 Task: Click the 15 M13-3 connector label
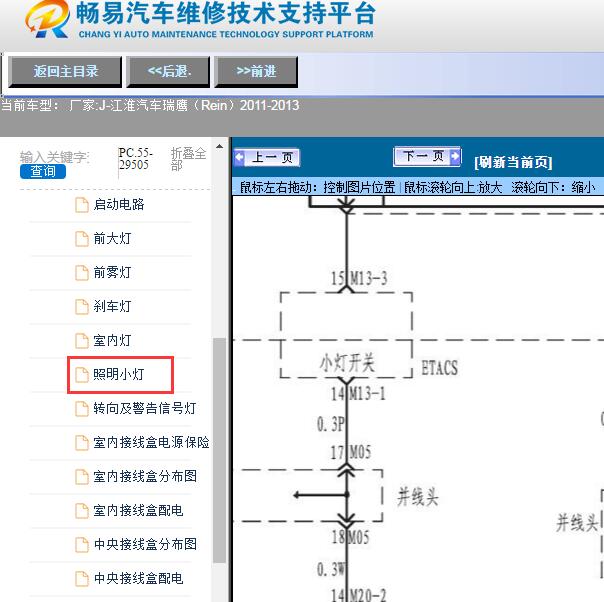pyautogui.click(x=359, y=278)
